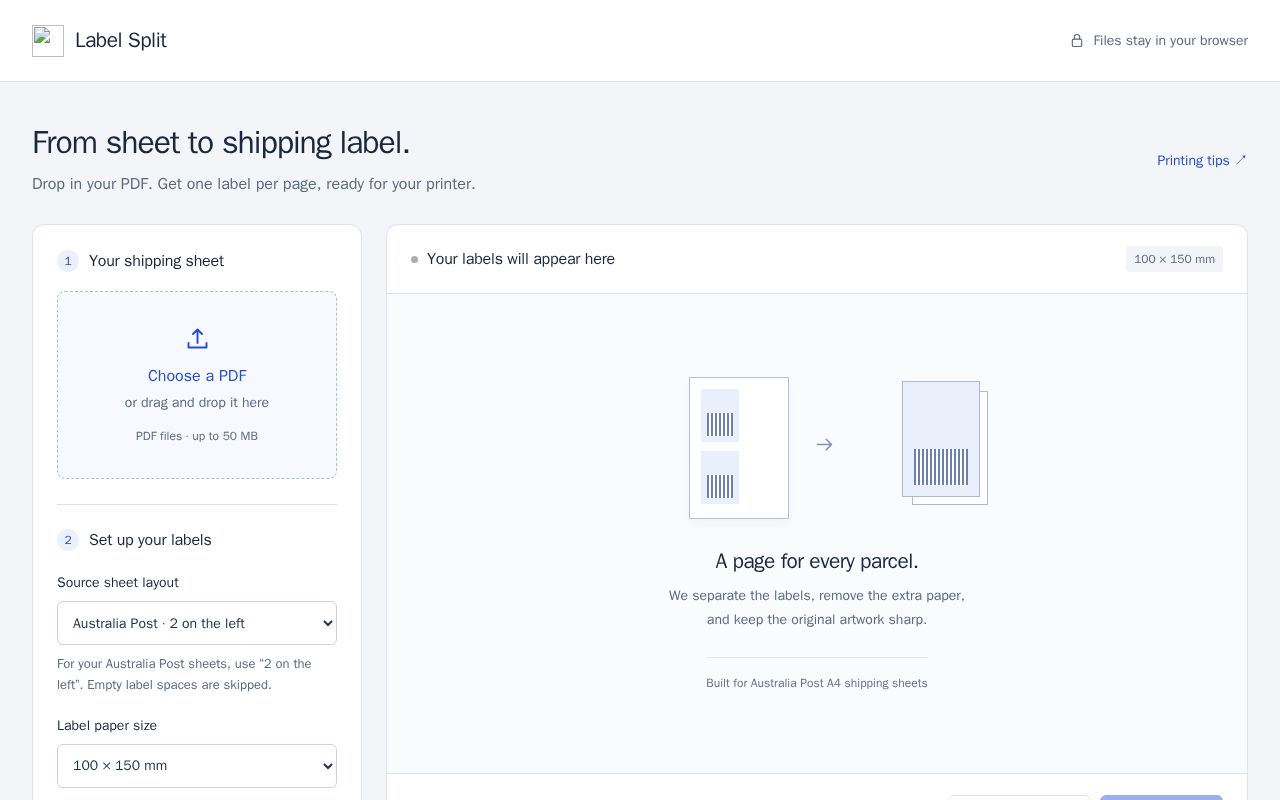This screenshot has height=800, width=1280.
Task: Click the arrow between the sheet illustrations
Action: pos(824,445)
